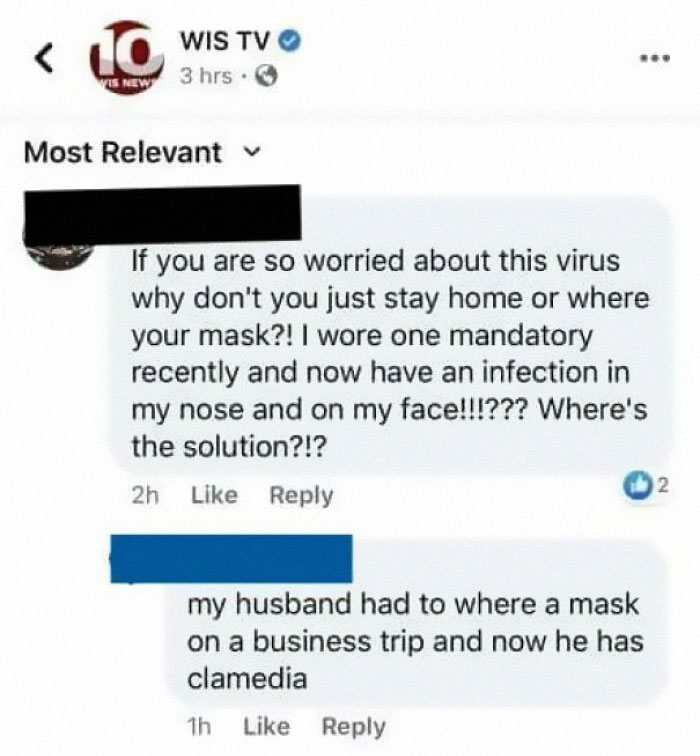Click the 1h reply timestamp
The height and width of the screenshot is (756, 700).
199,727
